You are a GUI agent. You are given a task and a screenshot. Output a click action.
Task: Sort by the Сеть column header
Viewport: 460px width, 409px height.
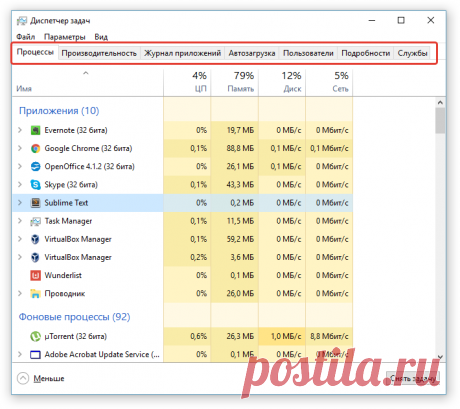click(329, 83)
